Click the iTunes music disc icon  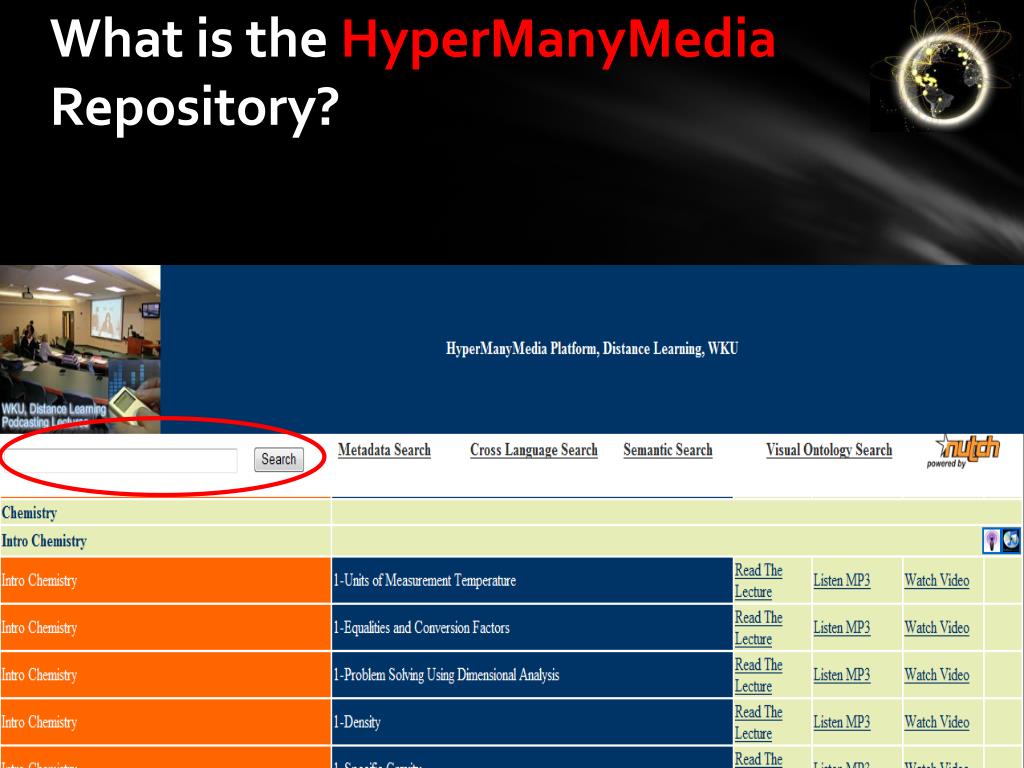(1011, 541)
